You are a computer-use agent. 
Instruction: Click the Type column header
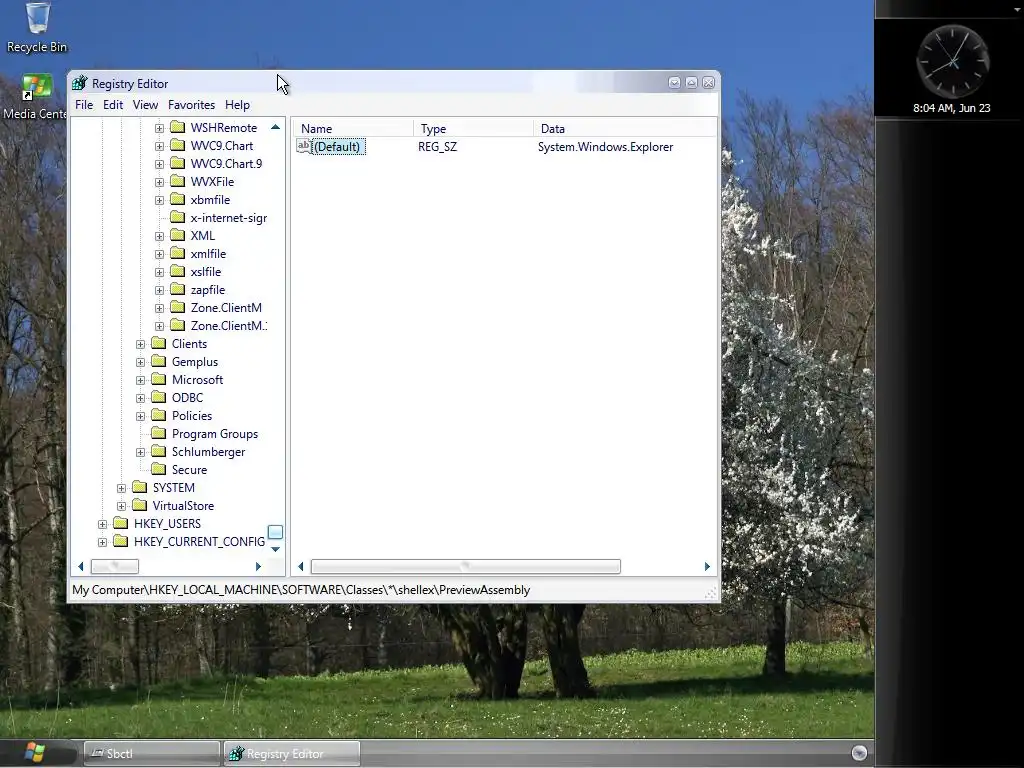tap(473, 129)
